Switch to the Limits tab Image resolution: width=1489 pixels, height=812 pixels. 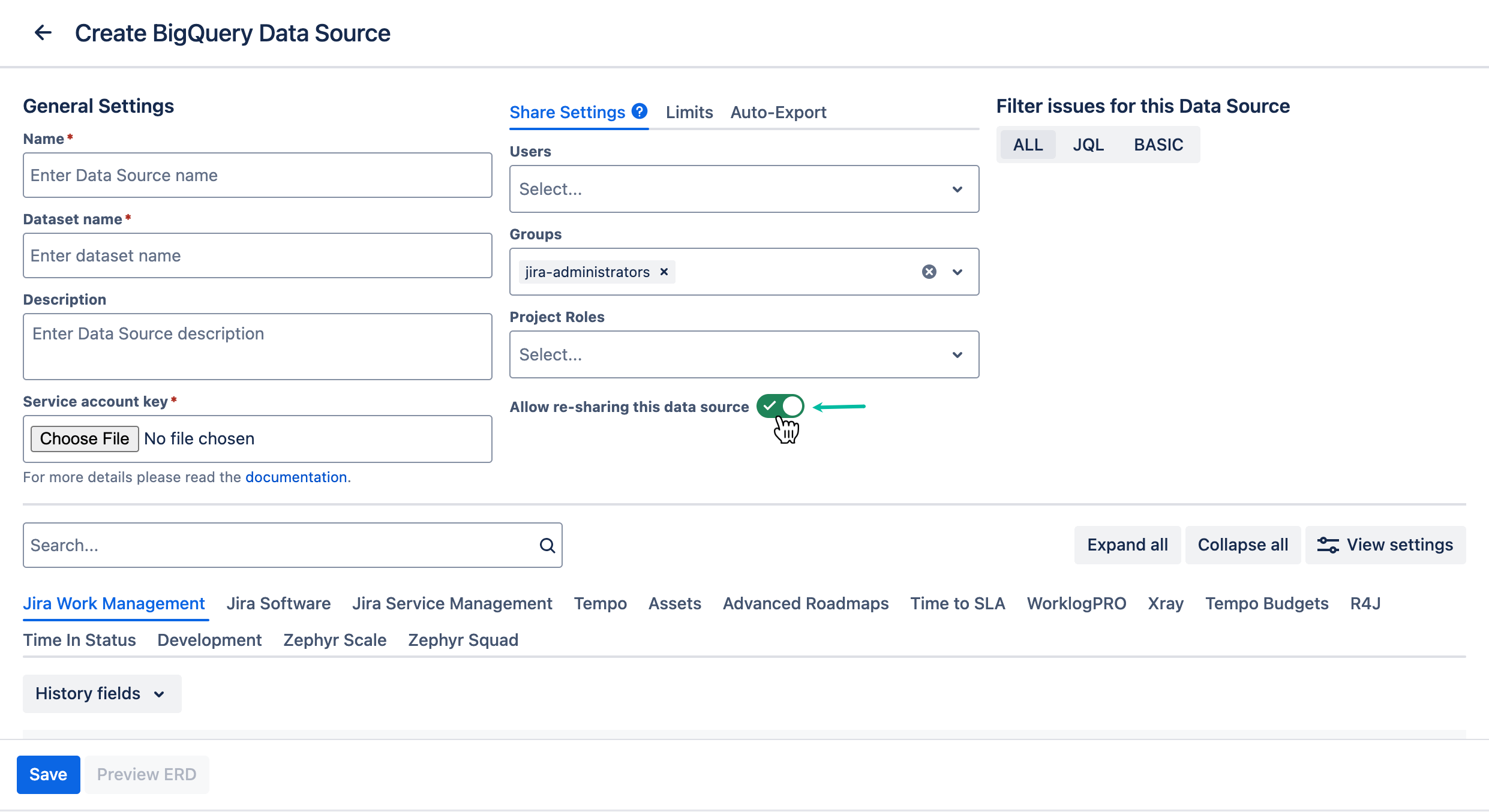(x=689, y=112)
